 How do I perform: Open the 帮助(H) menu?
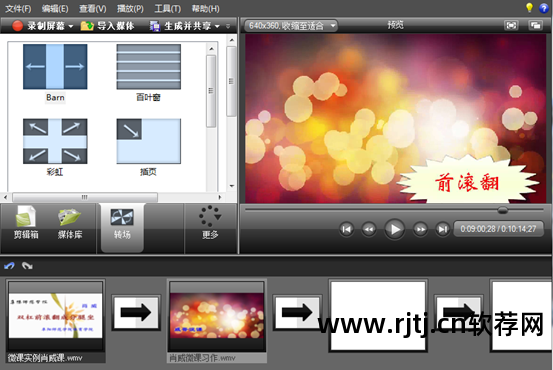tap(205, 8)
